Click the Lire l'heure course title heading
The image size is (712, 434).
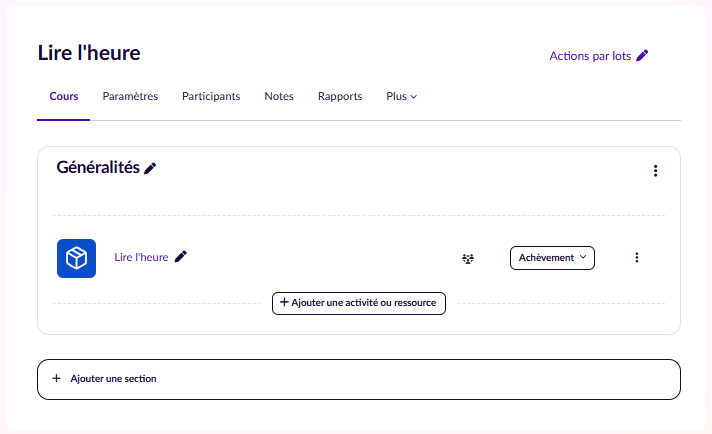point(89,53)
